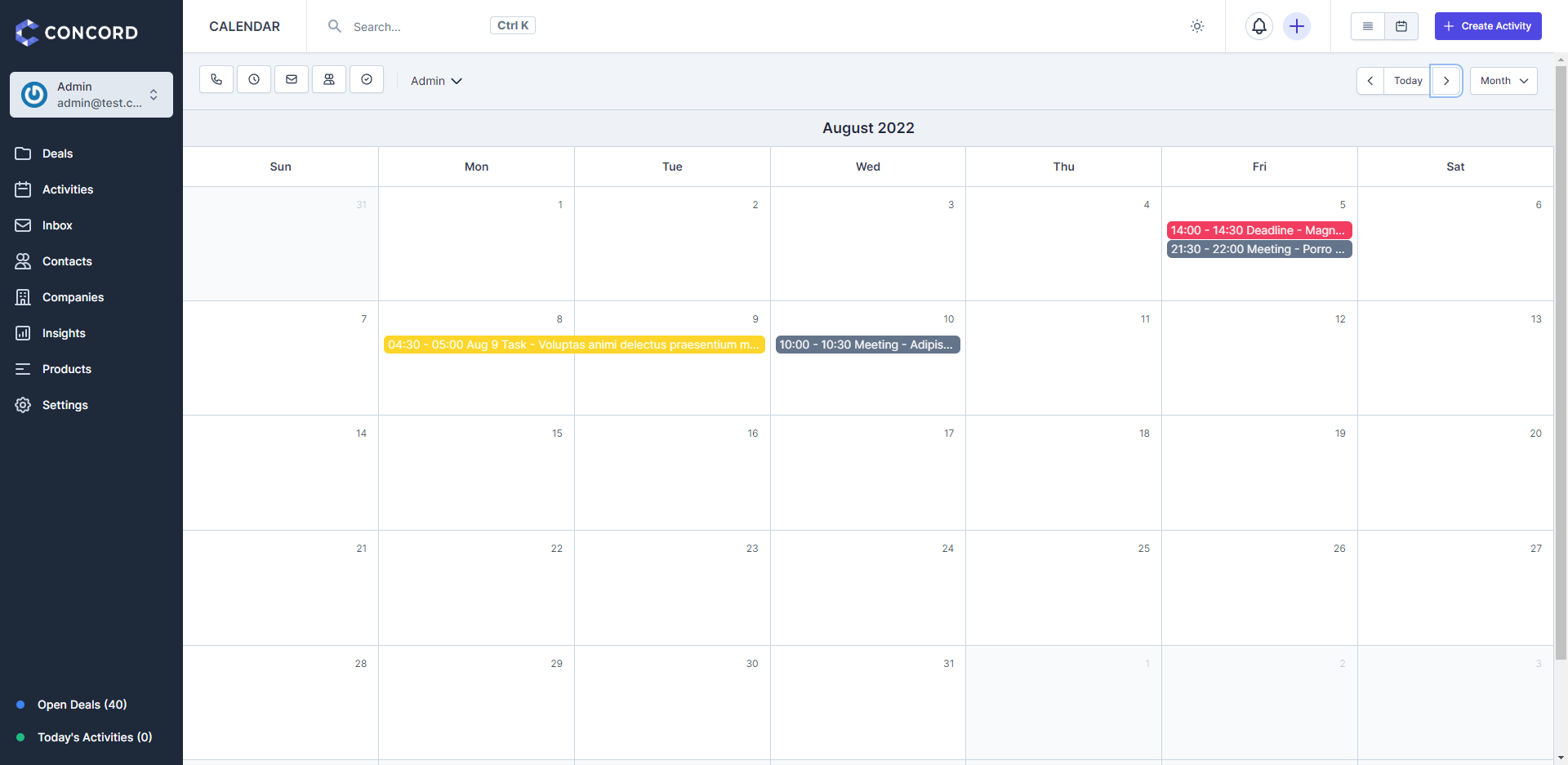
Task: Filter calendar by call activities
Action: (x=216, y=79)
